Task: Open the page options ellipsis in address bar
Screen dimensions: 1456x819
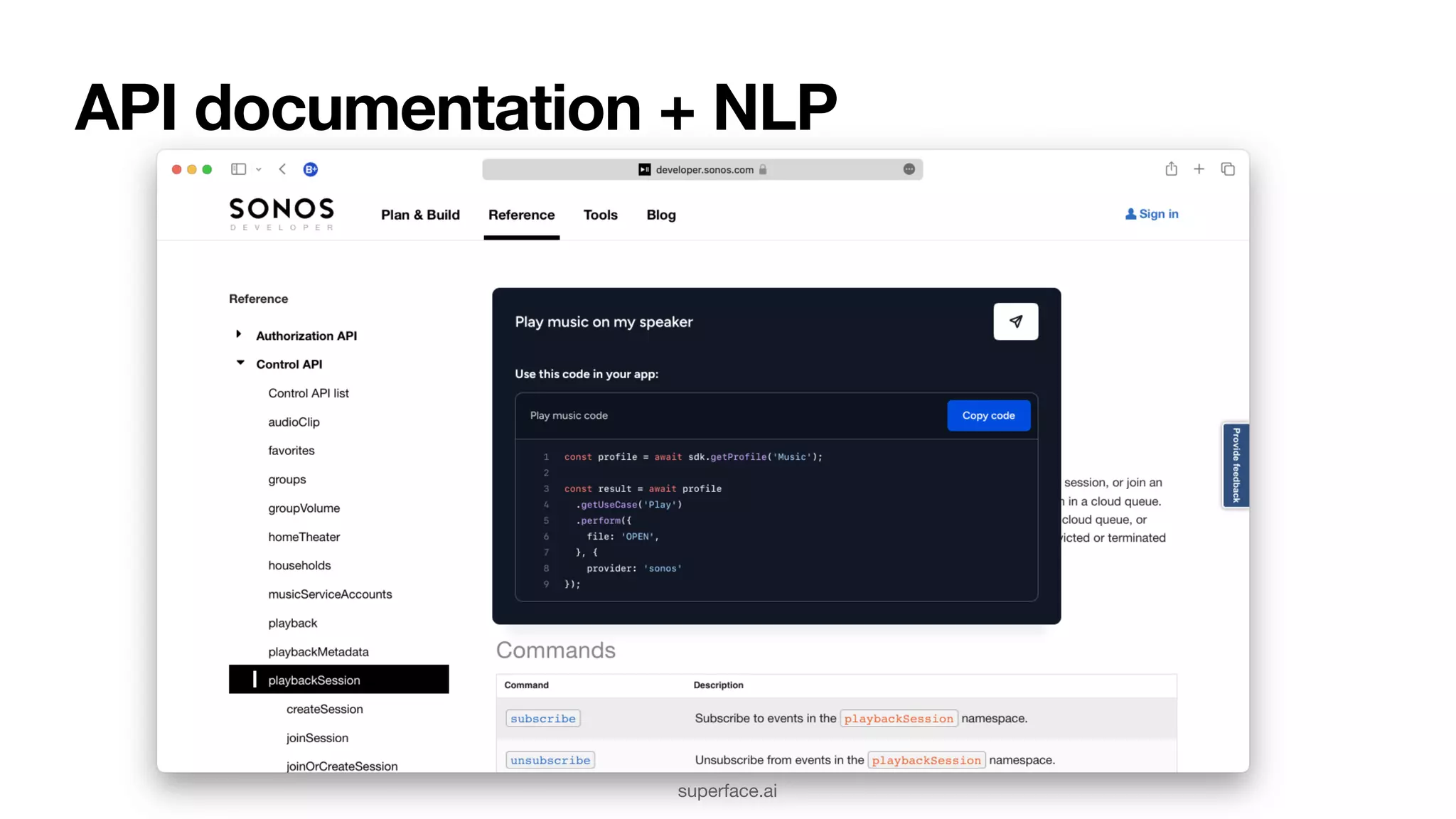Action: [909, 169]
